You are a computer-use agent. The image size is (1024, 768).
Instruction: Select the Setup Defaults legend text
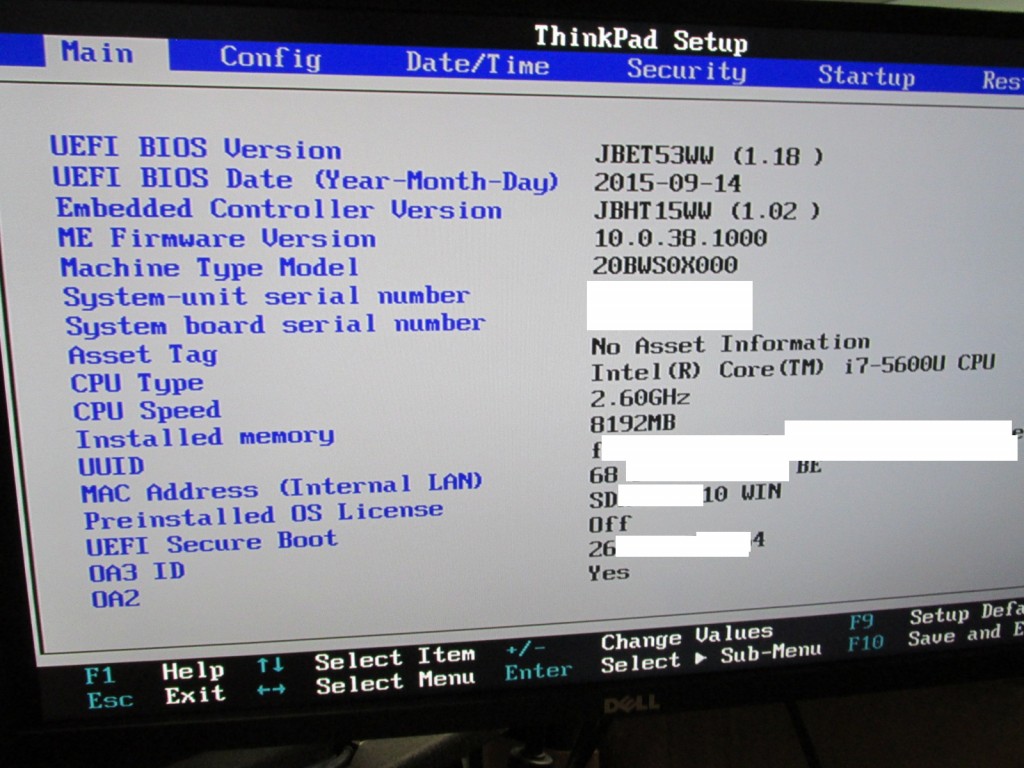tap(967, 613)
